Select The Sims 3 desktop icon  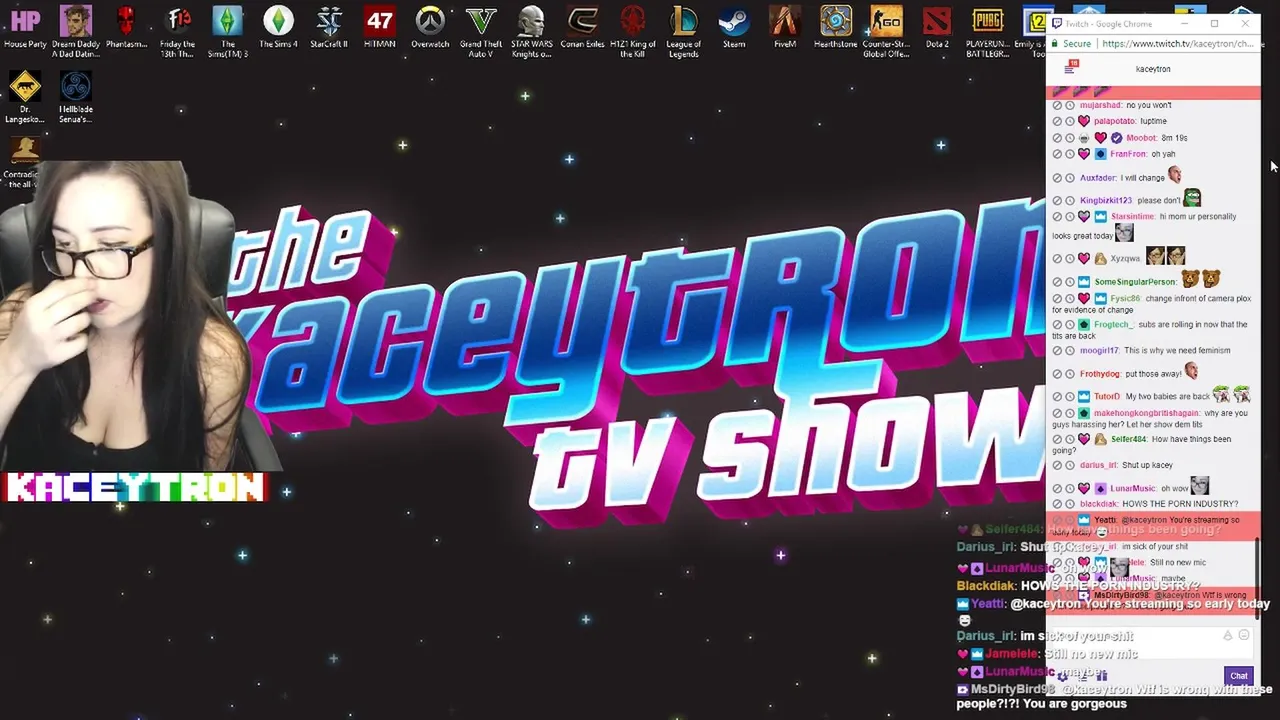(228, 32)
